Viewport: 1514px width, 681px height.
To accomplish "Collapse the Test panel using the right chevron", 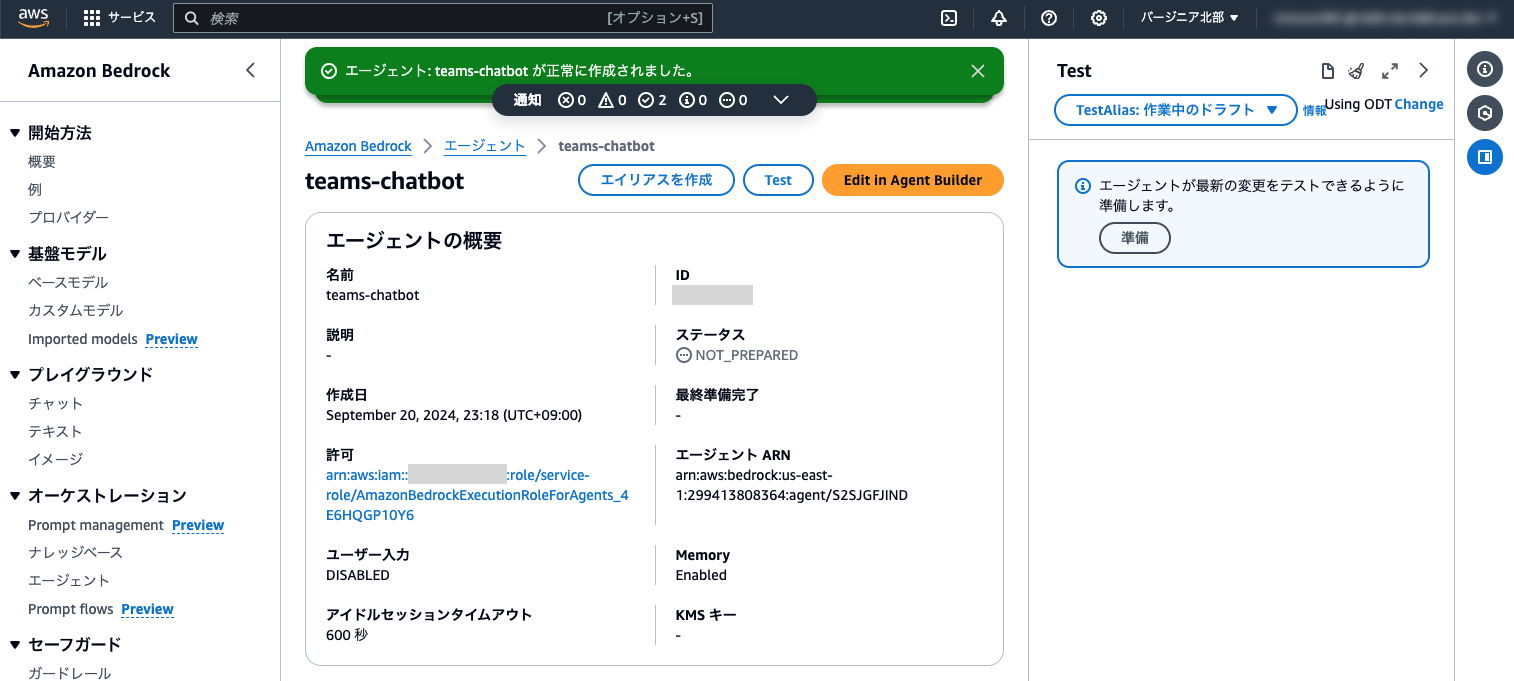I will [x=1424, y=70].
